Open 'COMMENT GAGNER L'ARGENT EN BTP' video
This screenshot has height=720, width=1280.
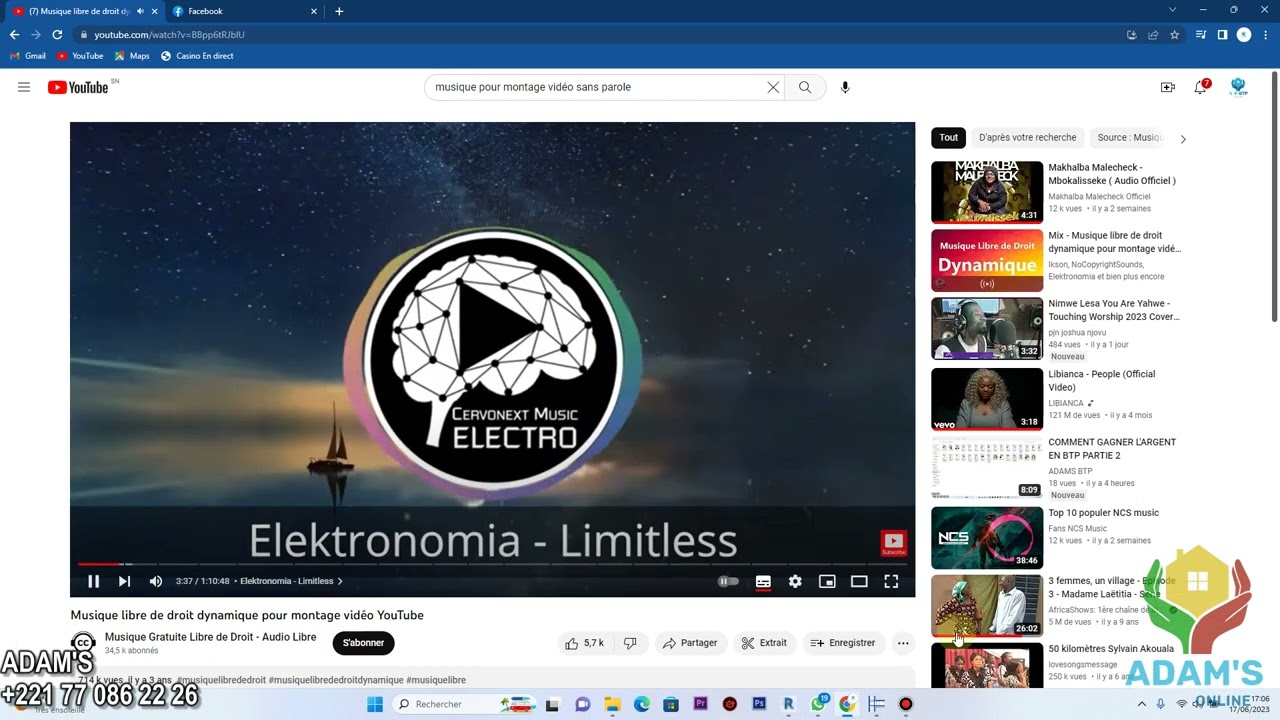[1112, 448]
